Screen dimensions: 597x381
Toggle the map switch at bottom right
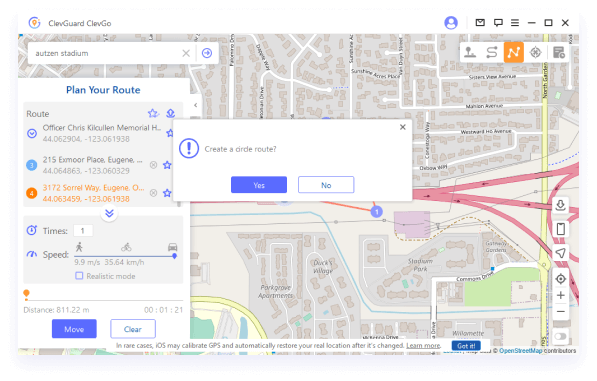pyautogui.click(x=561, y=337)
